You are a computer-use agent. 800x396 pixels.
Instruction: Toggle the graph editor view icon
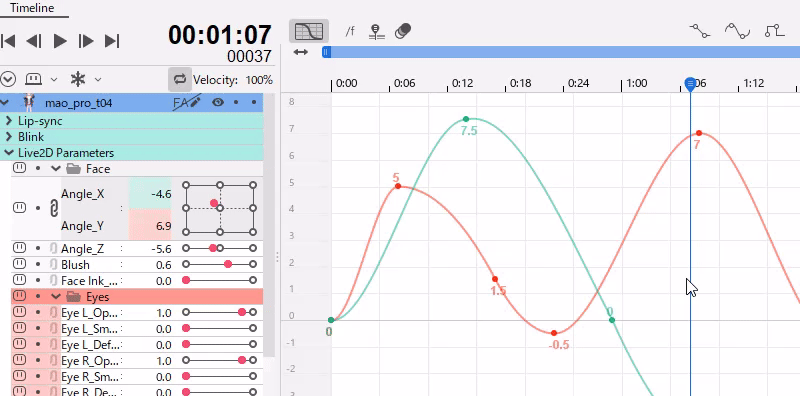coord(309,32)
